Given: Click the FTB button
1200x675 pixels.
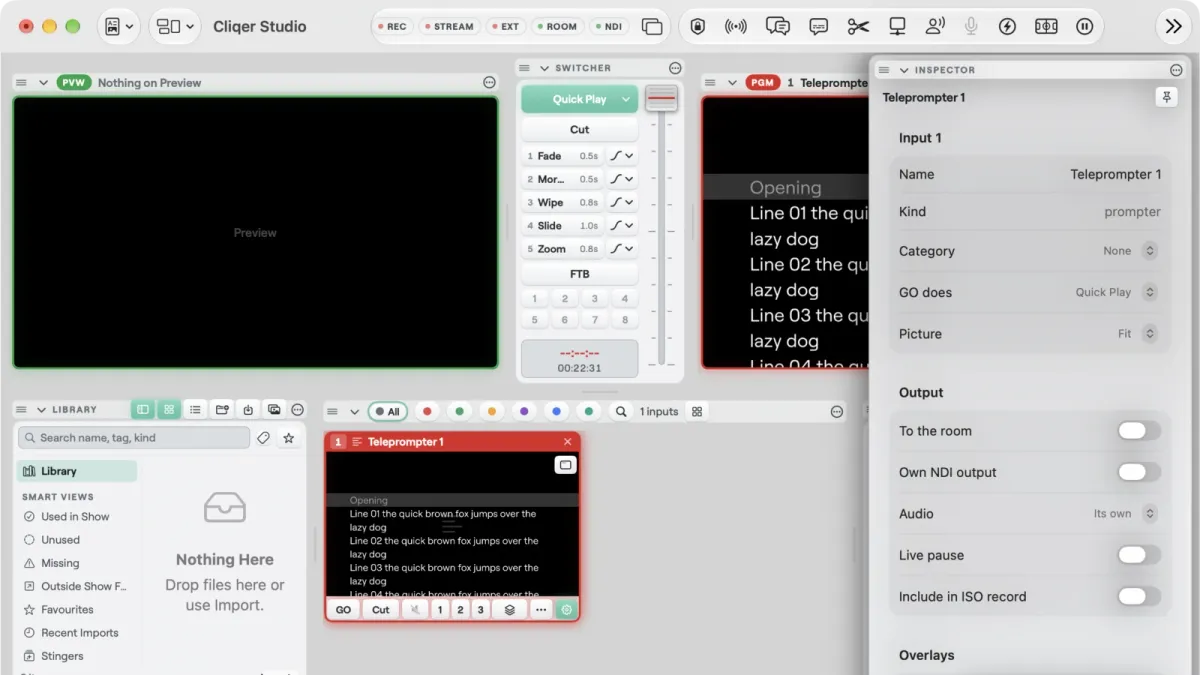Looking at the screenshot, I should (579, 274).
